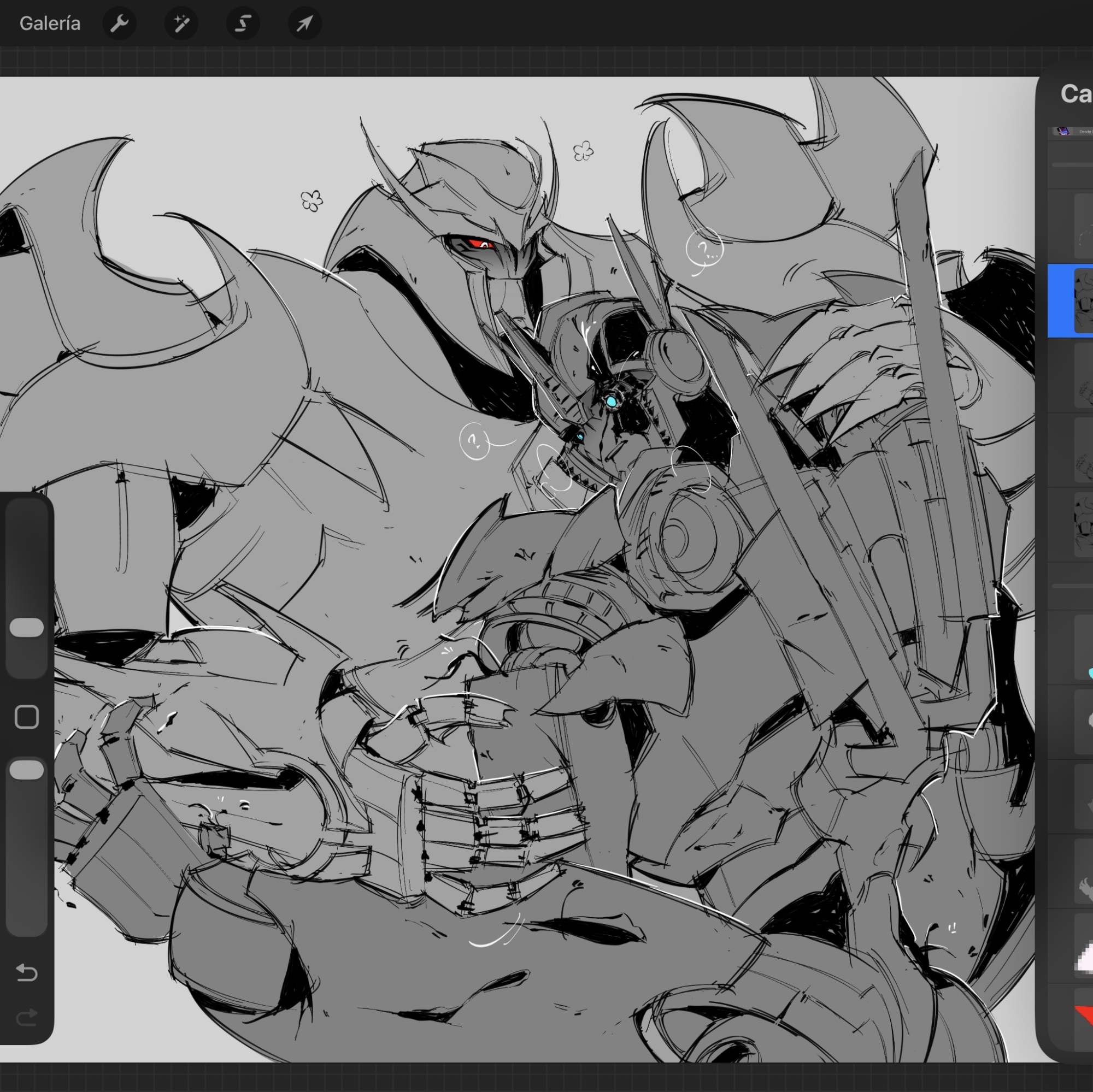Click the brush opacity slider handle
1093x1092 pixels.
pyautogui.click(x=27, y=770)
